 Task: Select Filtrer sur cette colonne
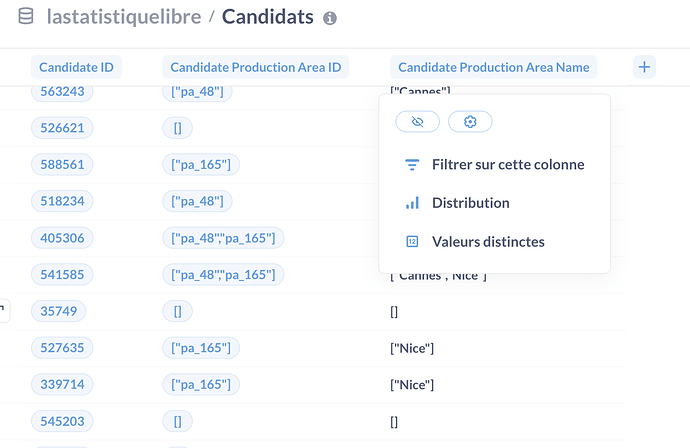click(x=508, y=165)
